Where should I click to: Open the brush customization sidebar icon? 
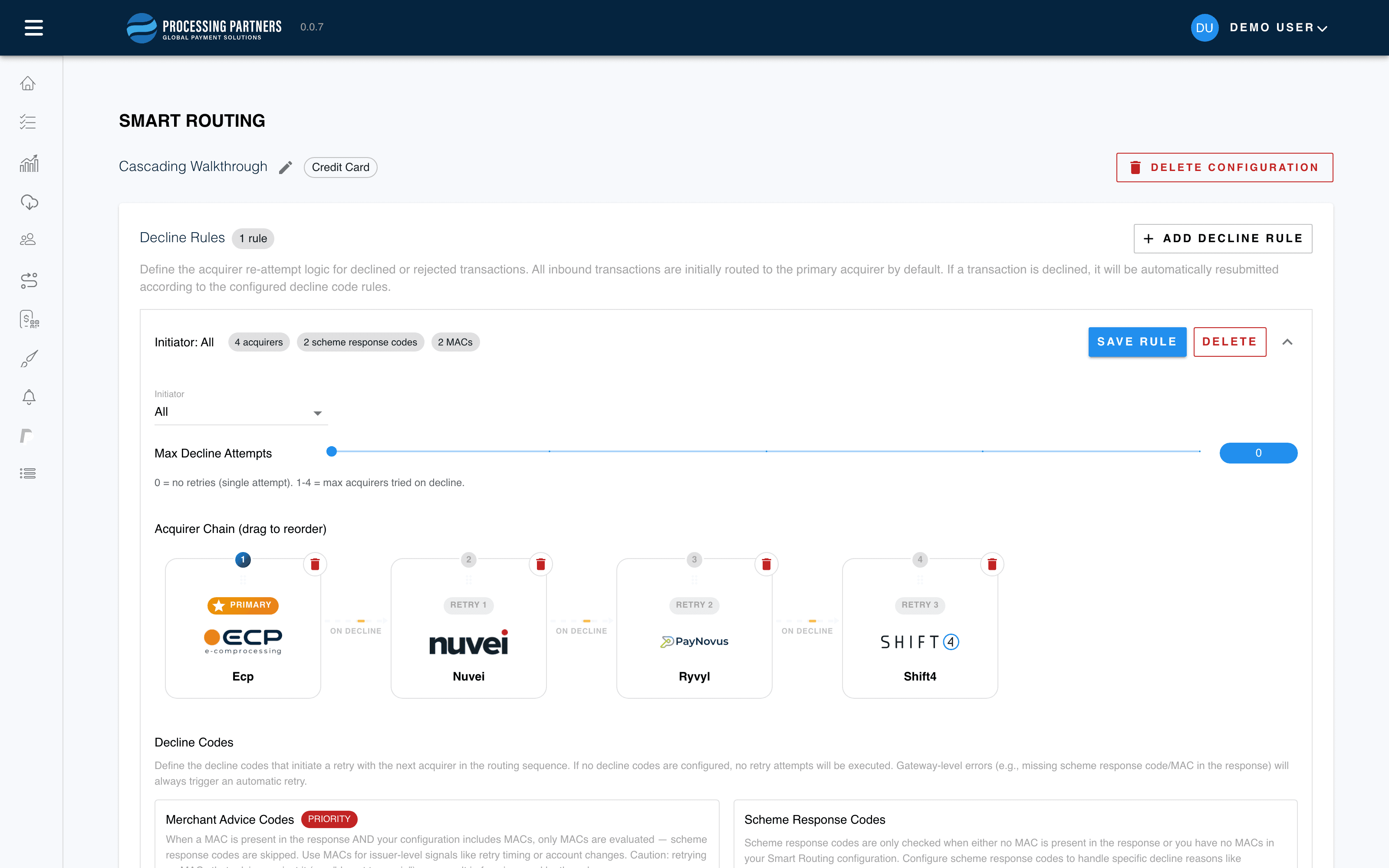[x=29, y=359]
